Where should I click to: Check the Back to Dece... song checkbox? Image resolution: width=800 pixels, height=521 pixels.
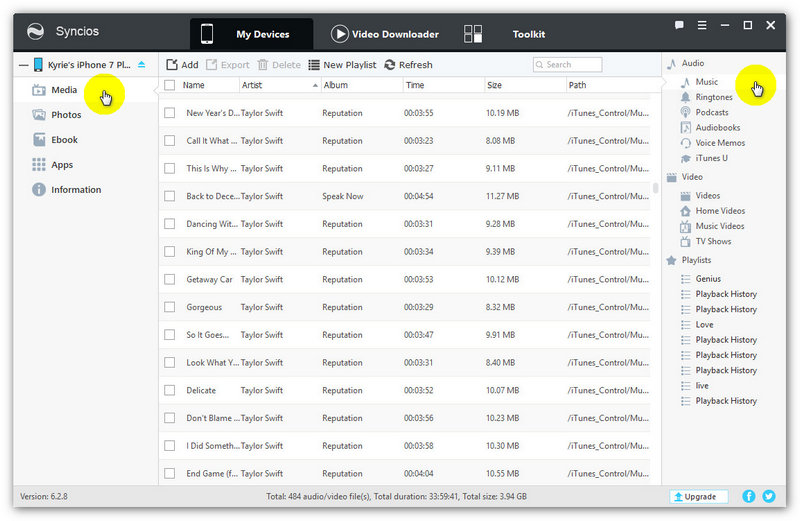[169, 196]
